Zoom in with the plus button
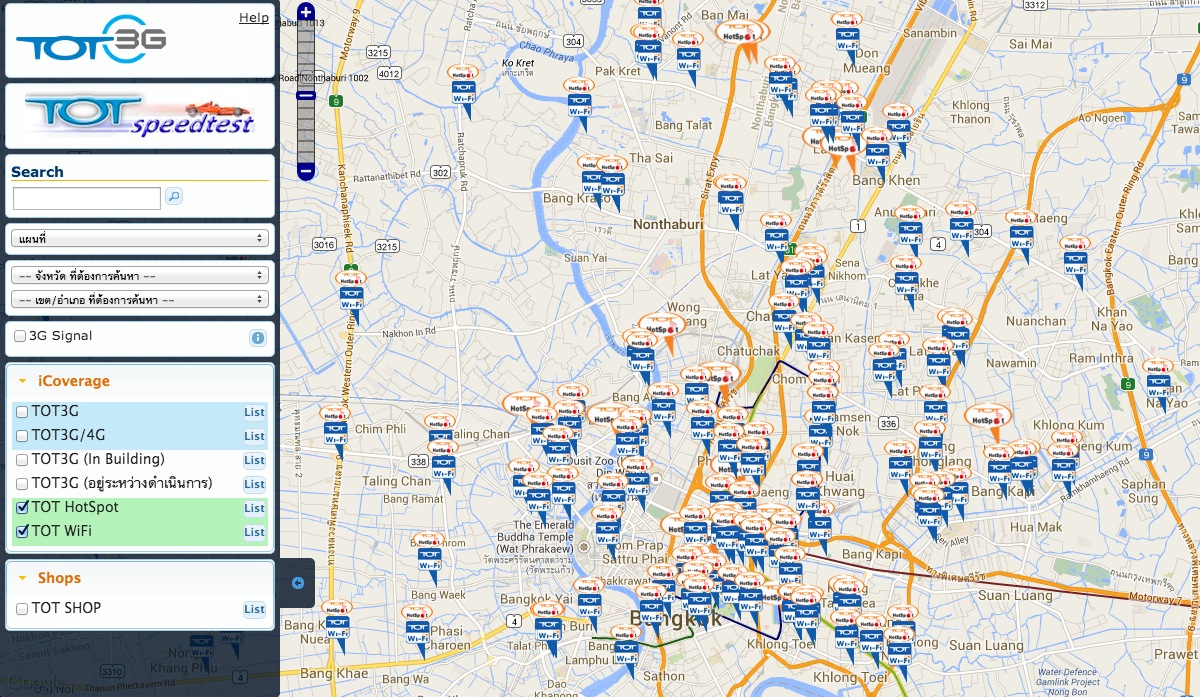 (x=306, y=13)
